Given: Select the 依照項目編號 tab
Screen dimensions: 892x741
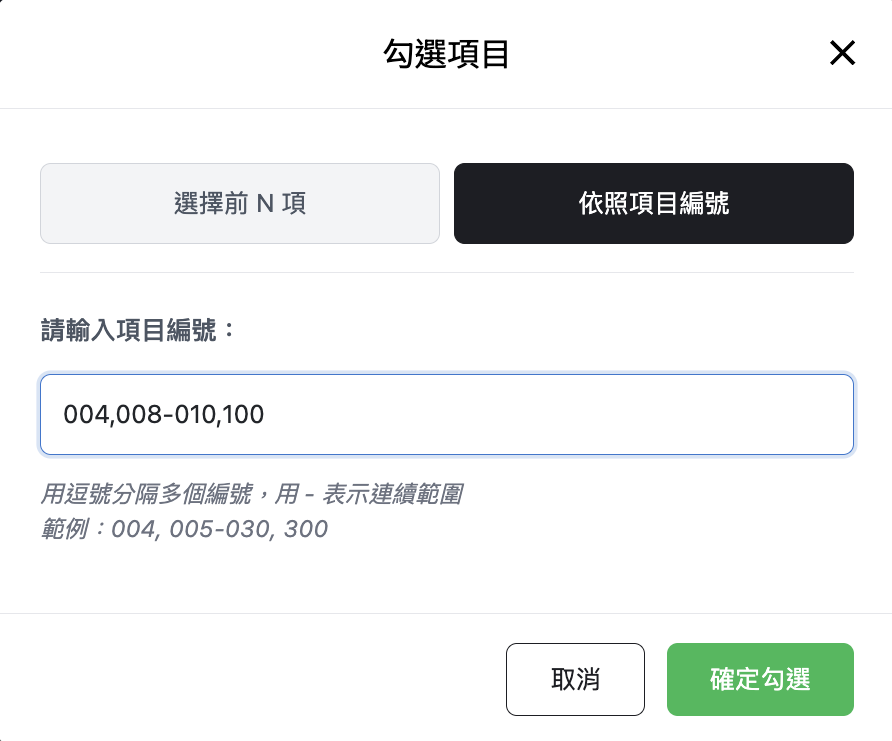Looking at the screenshot, I should (654, 204).
